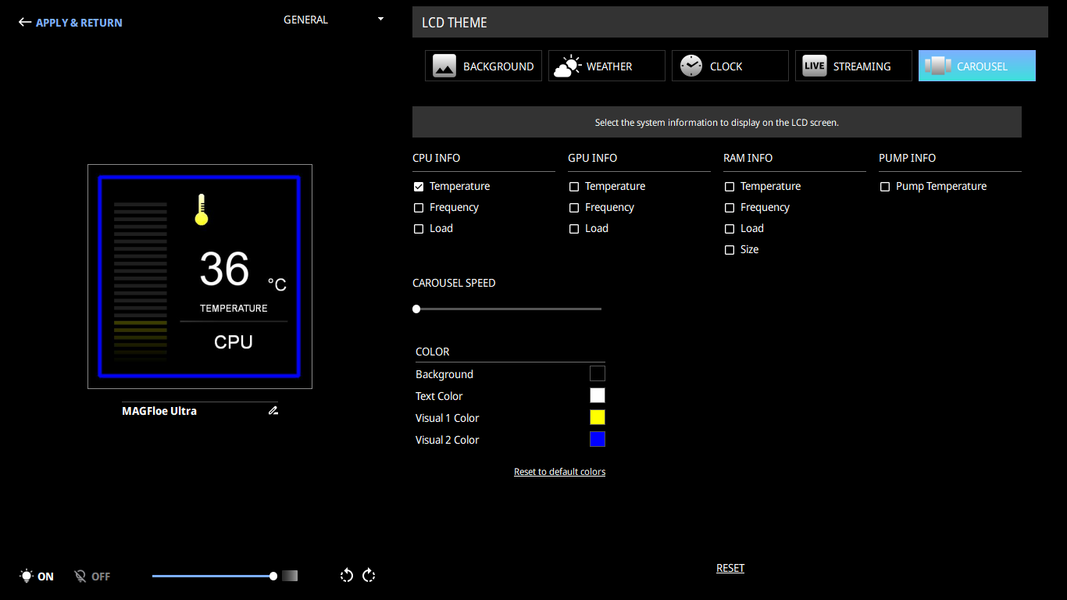Select the Carousel theme tab
Image resolution: width=1067 pixels, height=600 pixels.
click(x=976, y=66)
